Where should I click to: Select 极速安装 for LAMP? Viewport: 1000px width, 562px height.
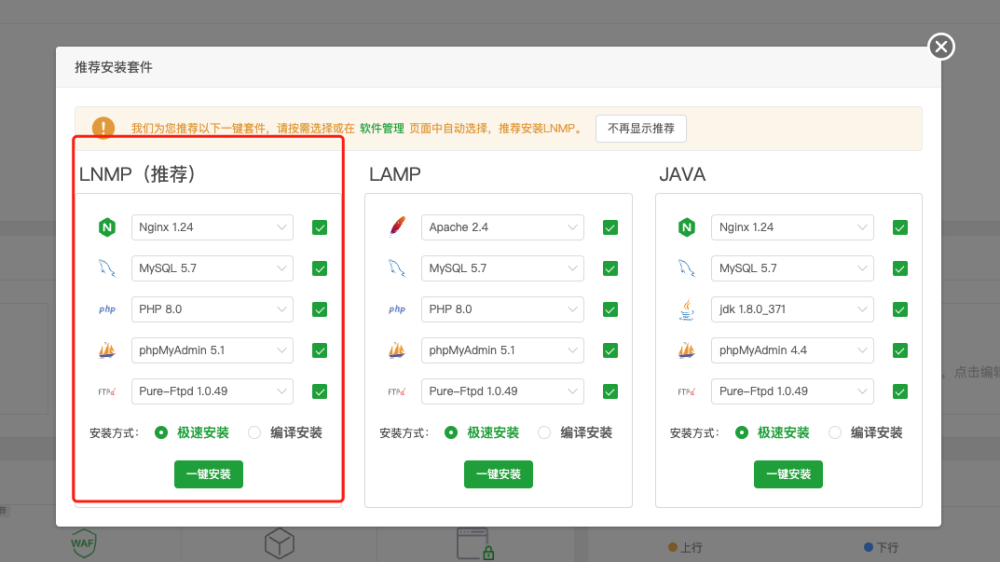451,433
